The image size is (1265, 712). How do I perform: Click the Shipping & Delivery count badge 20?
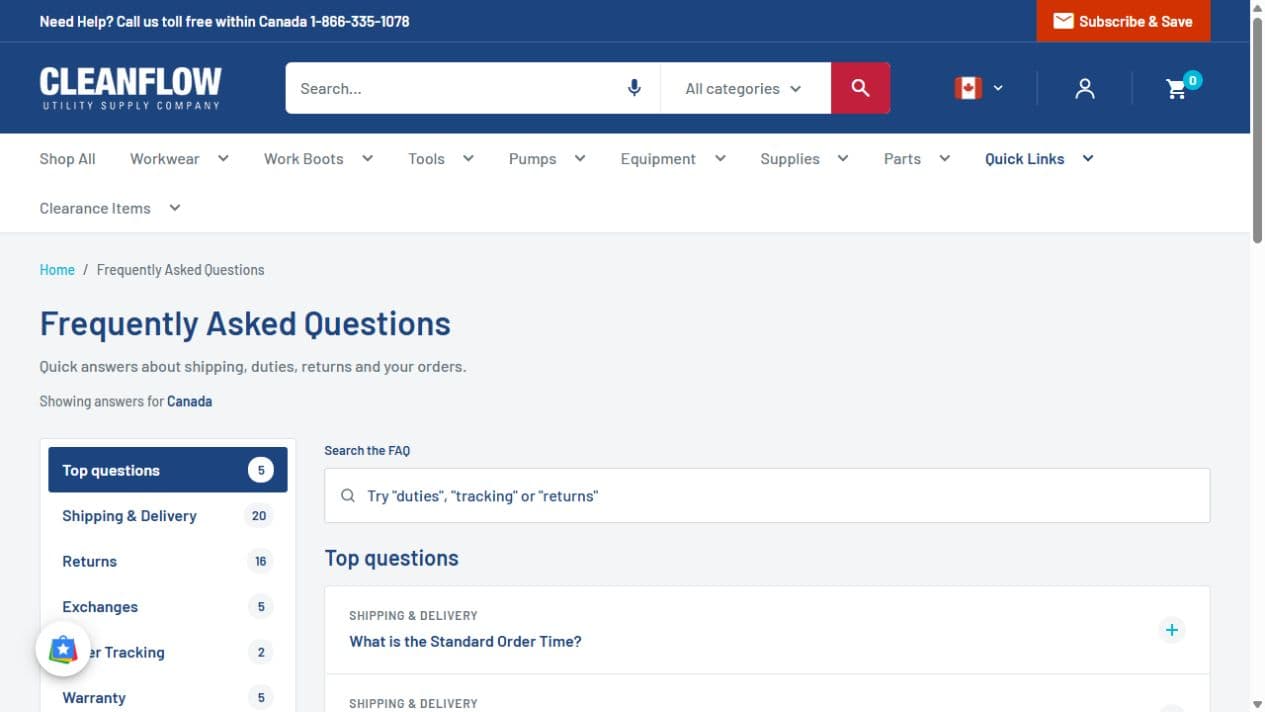pos(259,516)
